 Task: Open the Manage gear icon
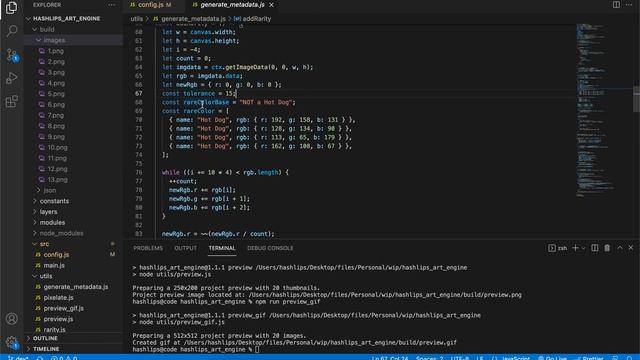(x=12, y=342)
